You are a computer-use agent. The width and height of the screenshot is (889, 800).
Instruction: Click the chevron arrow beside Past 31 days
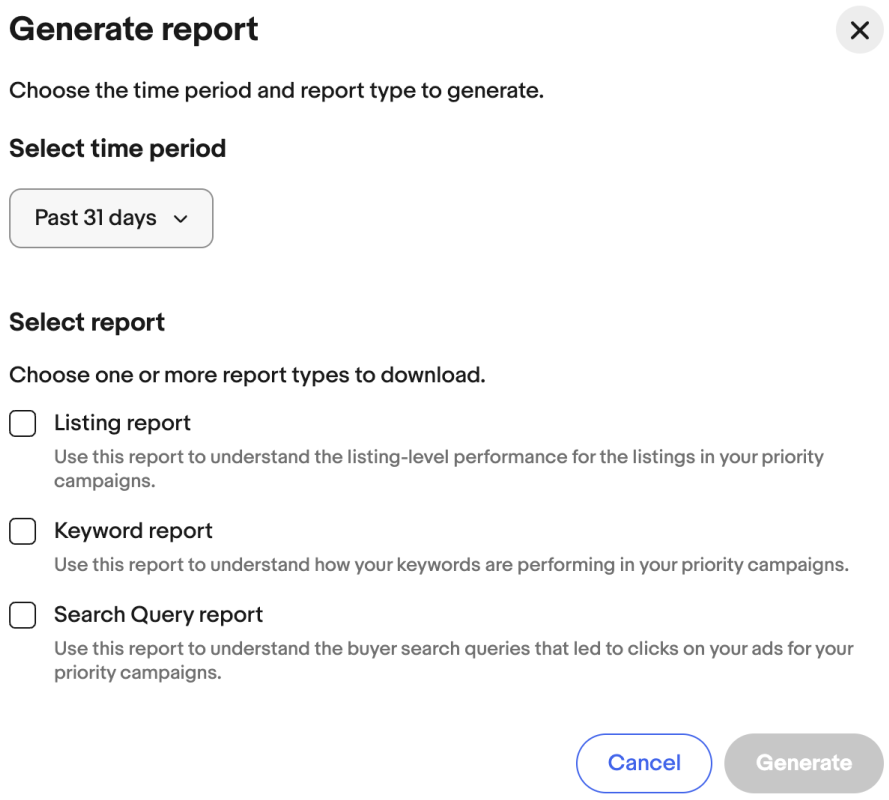tap(180, 219)
